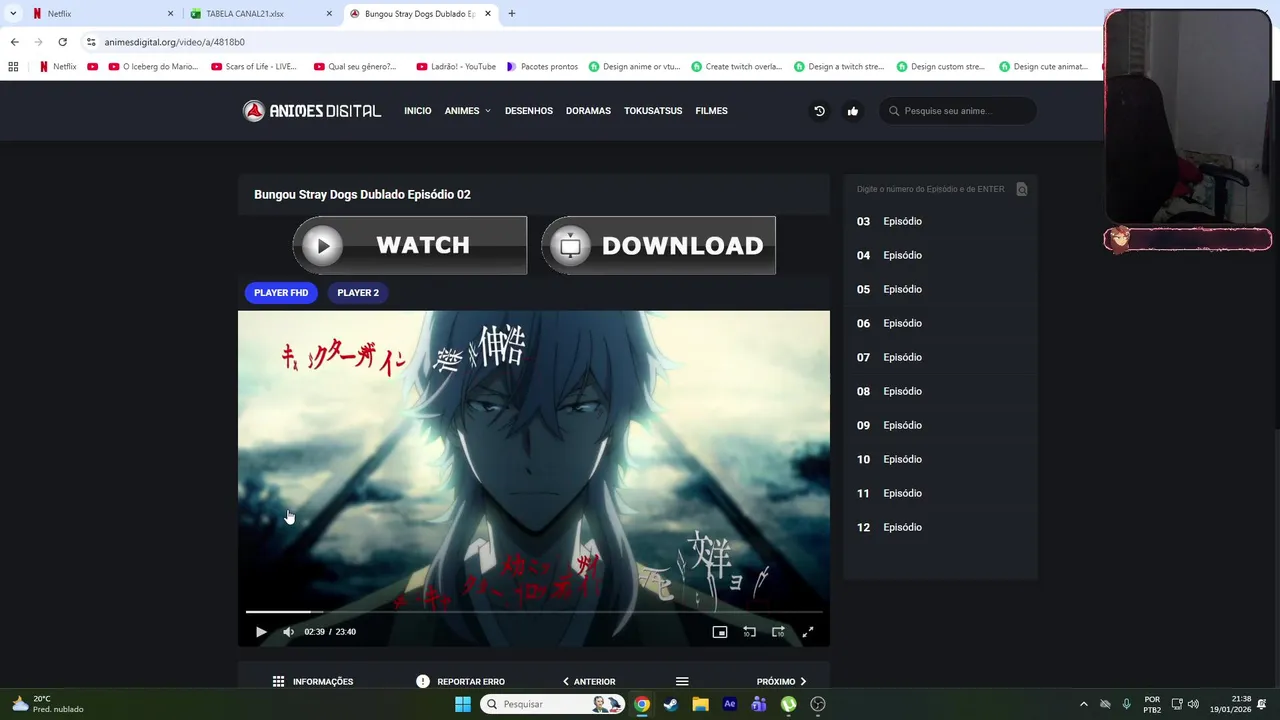The image size is (1280, 720).
Task: Open the INICIO menu item
Action: click(x=418, y=111)
